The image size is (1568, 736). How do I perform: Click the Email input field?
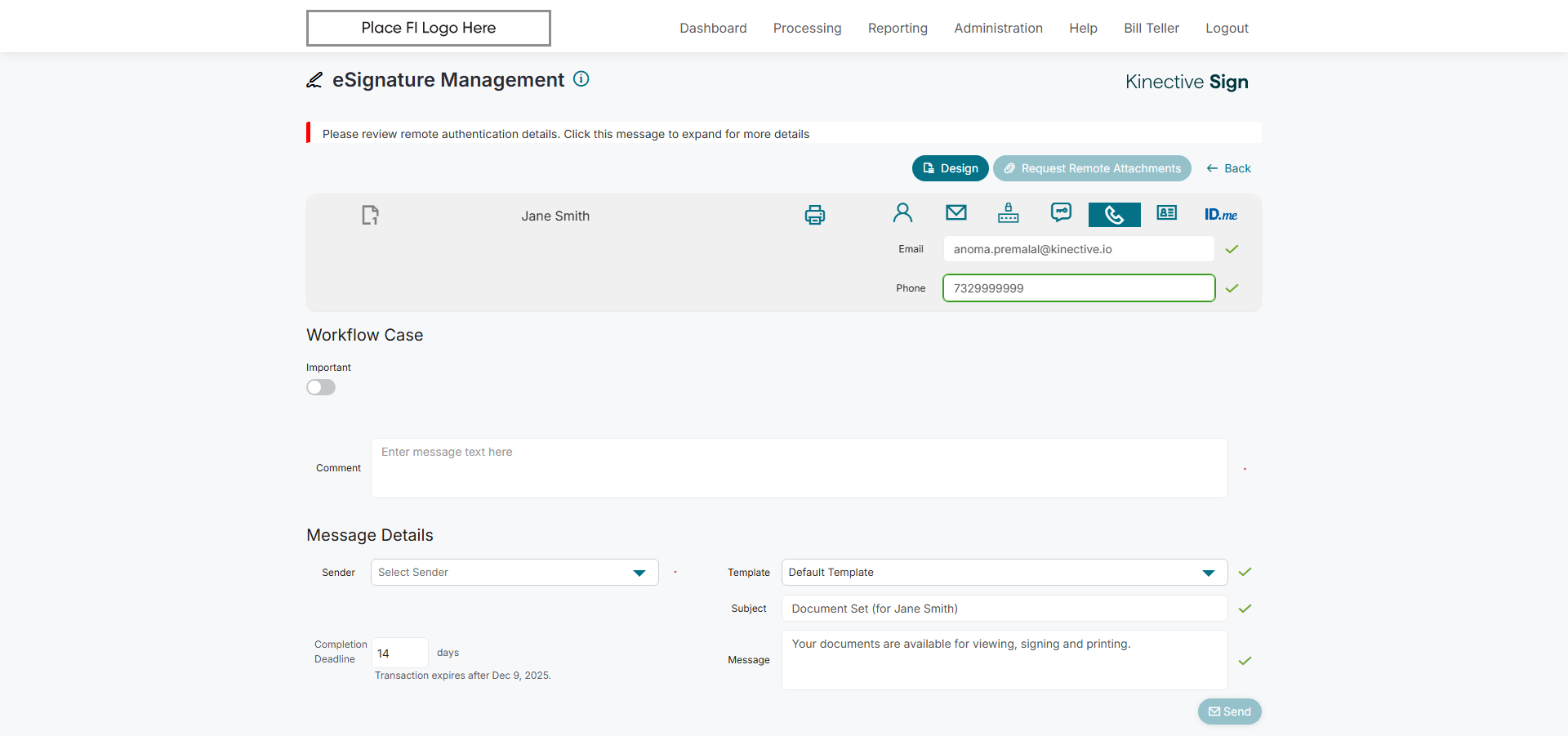1079,249
